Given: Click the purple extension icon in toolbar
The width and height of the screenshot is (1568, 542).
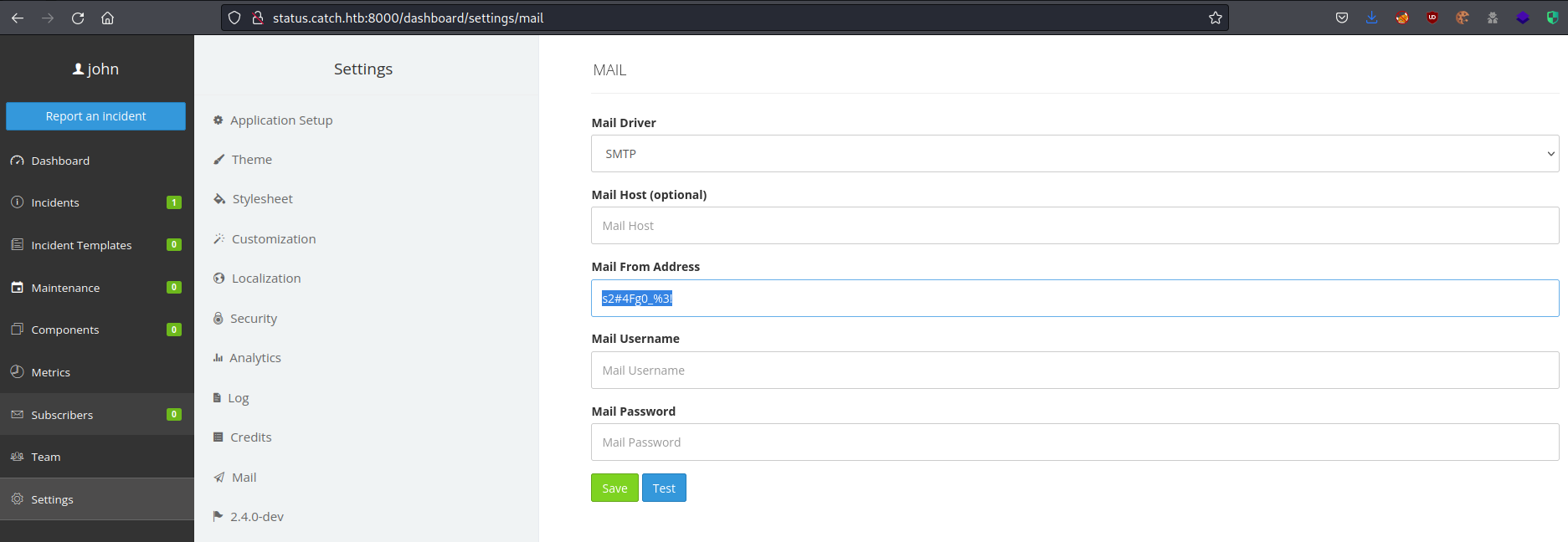Looking at the screenshot, I should coord(1523,18).
